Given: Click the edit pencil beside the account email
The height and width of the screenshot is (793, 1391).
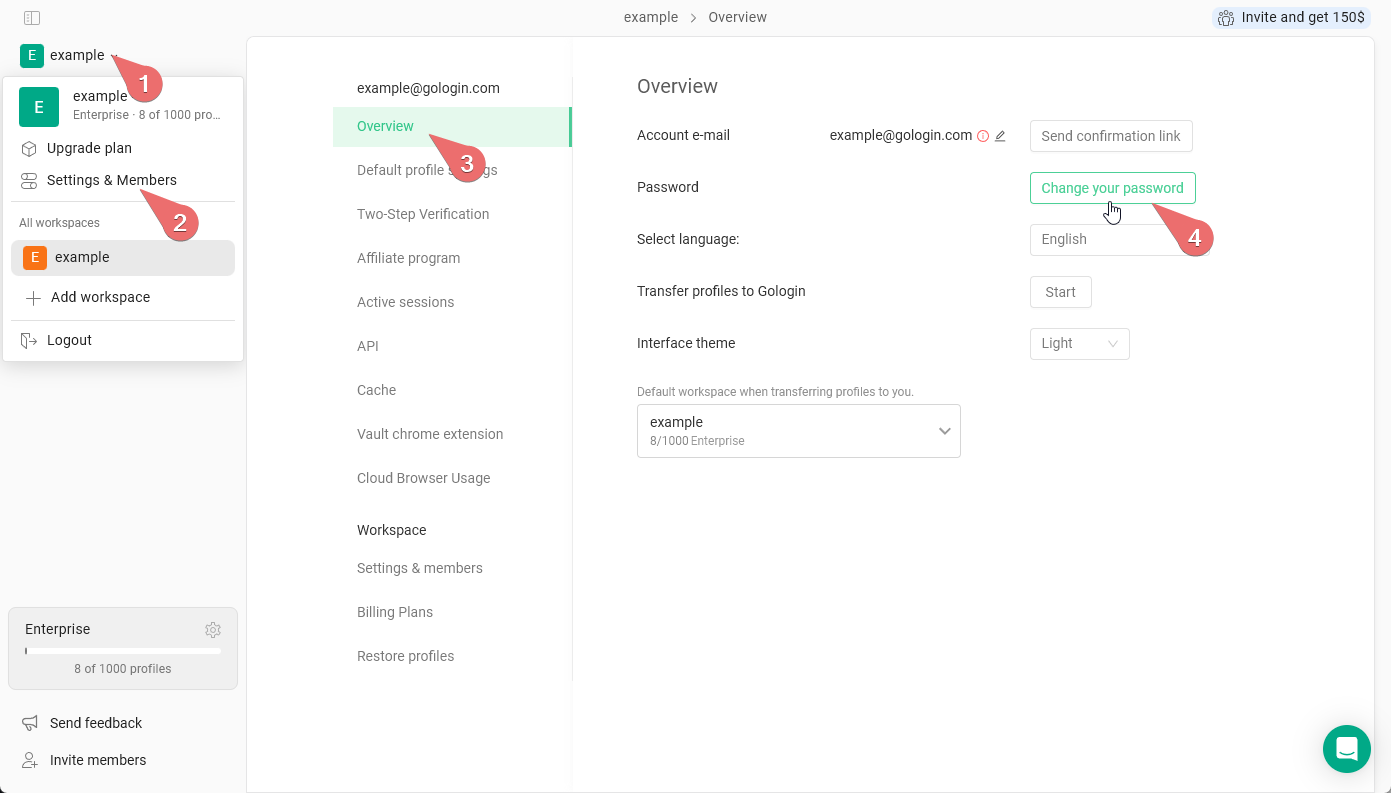Looking at the screenshot, I should point(1001,135).
